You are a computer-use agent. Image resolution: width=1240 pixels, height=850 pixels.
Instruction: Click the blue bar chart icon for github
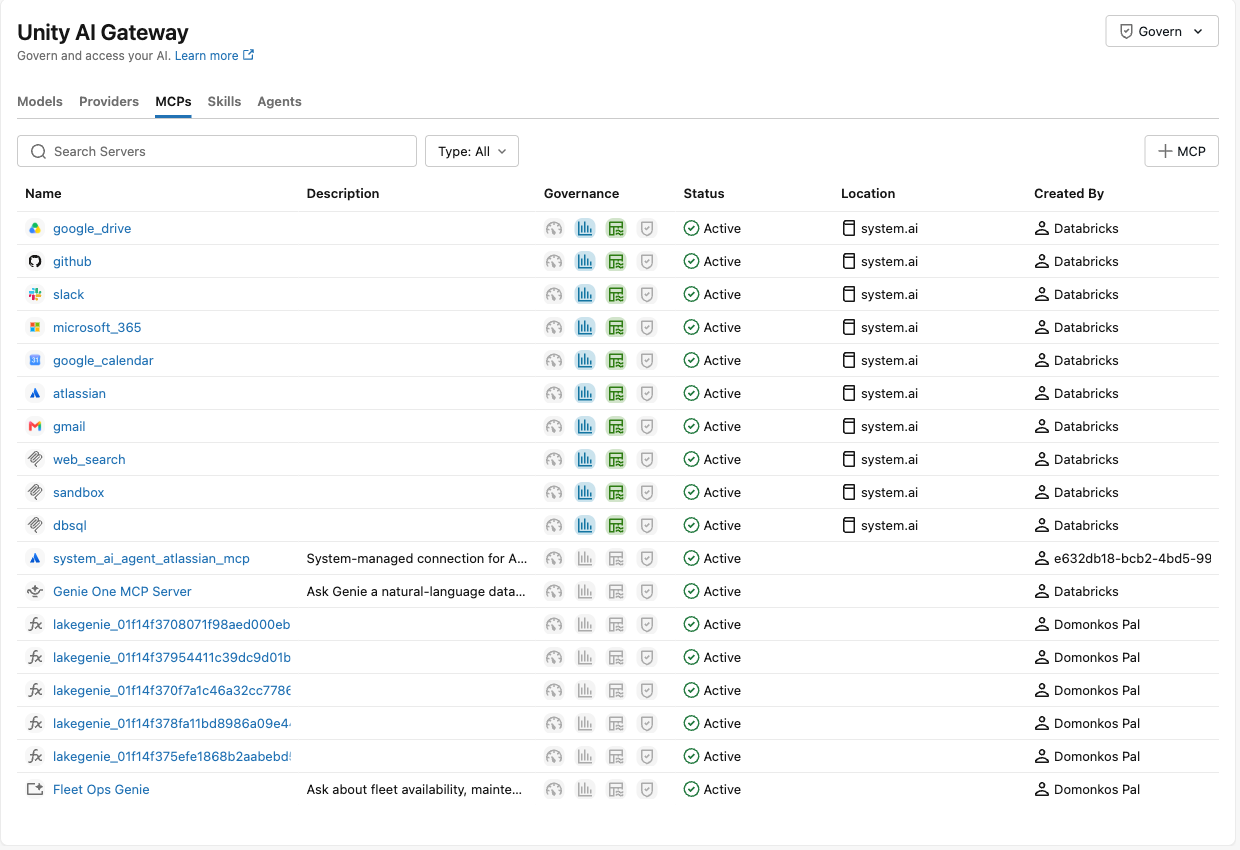click(x=585, y=261)
